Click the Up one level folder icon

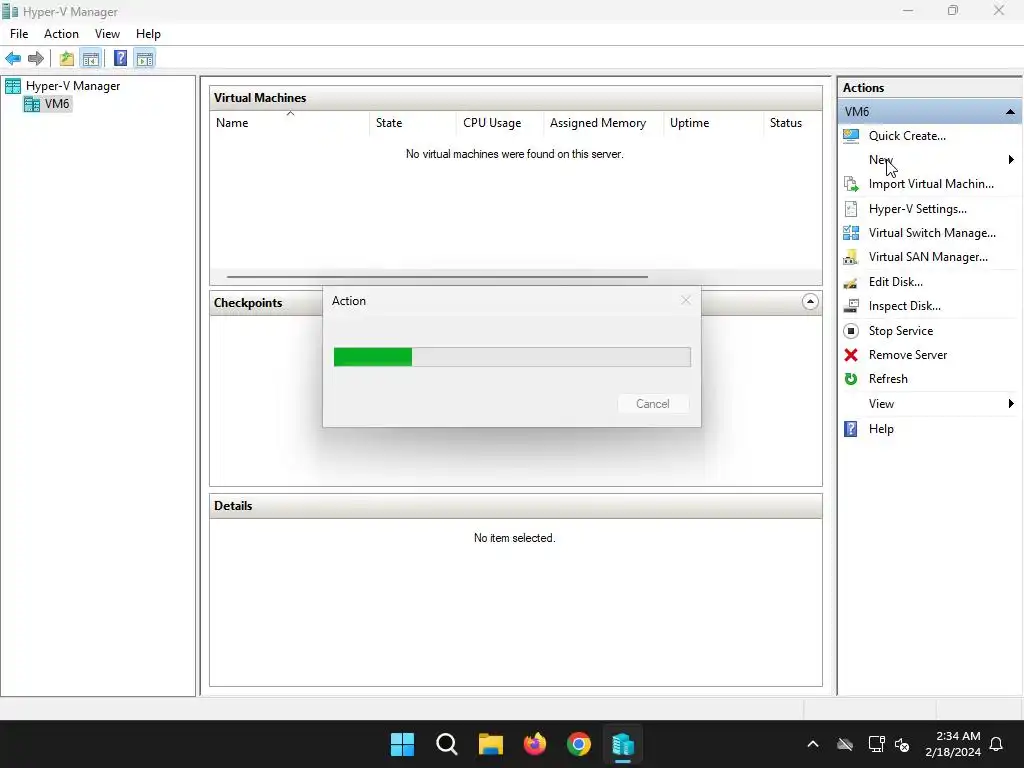click(x=66, y=59)
